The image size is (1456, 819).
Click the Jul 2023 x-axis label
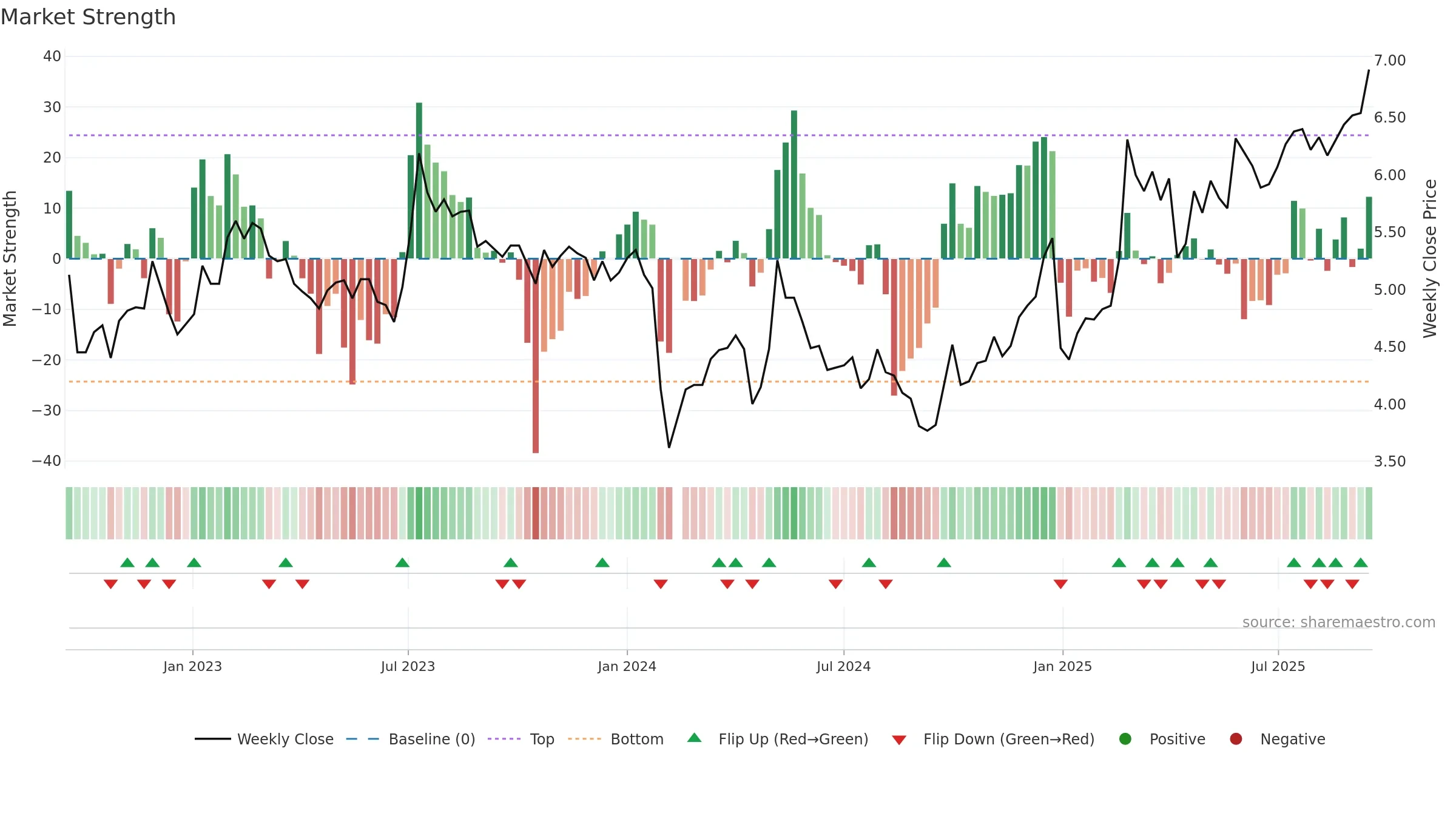(x=408, y=667)
